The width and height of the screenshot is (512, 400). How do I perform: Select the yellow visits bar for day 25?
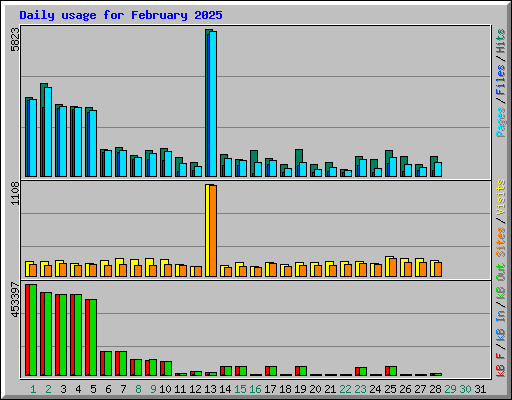pyautogui.click(x=388, y=266)
